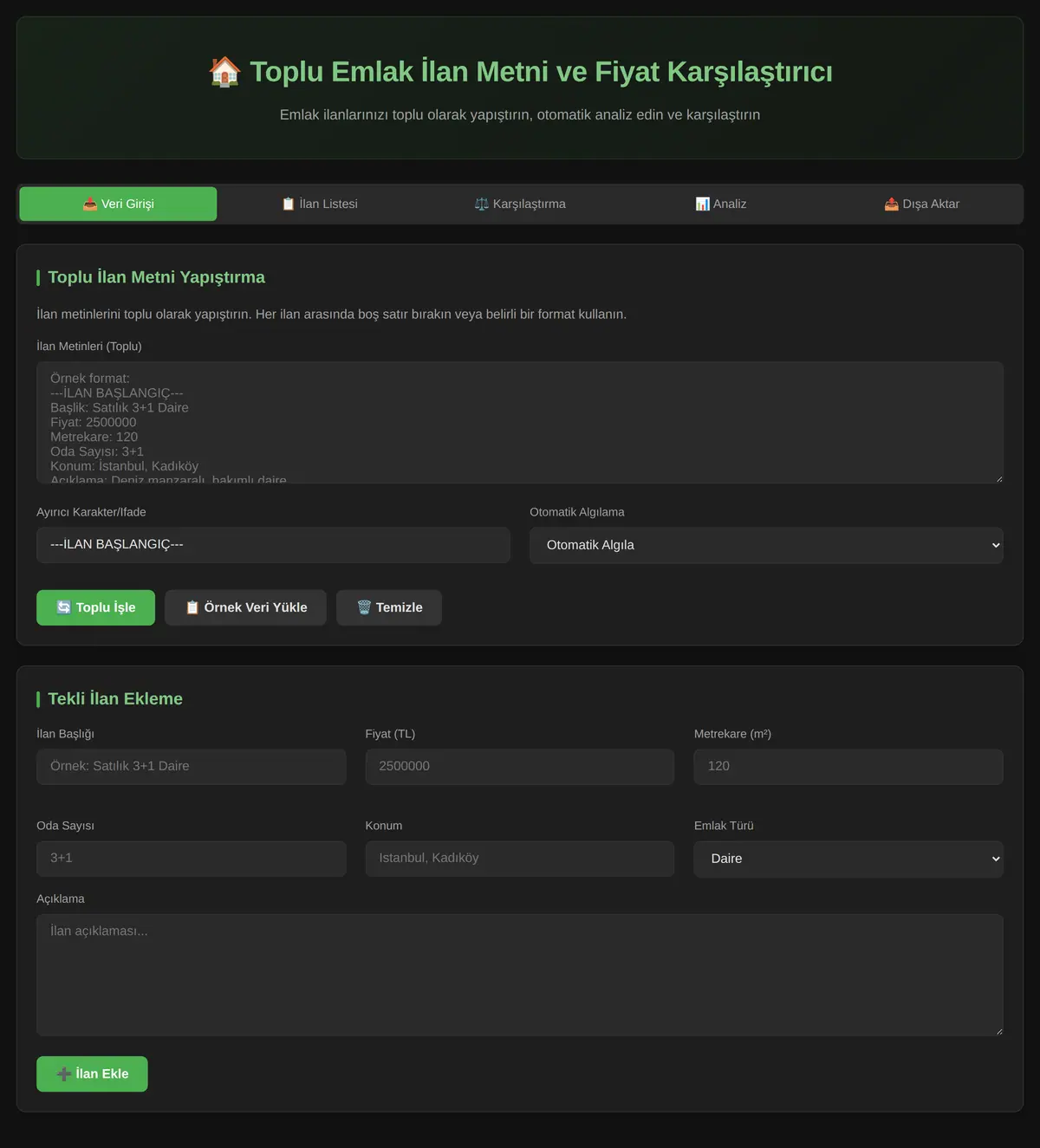Clear input with the Temizle button
This screenshot has height=1148, width=1040.
389,607
